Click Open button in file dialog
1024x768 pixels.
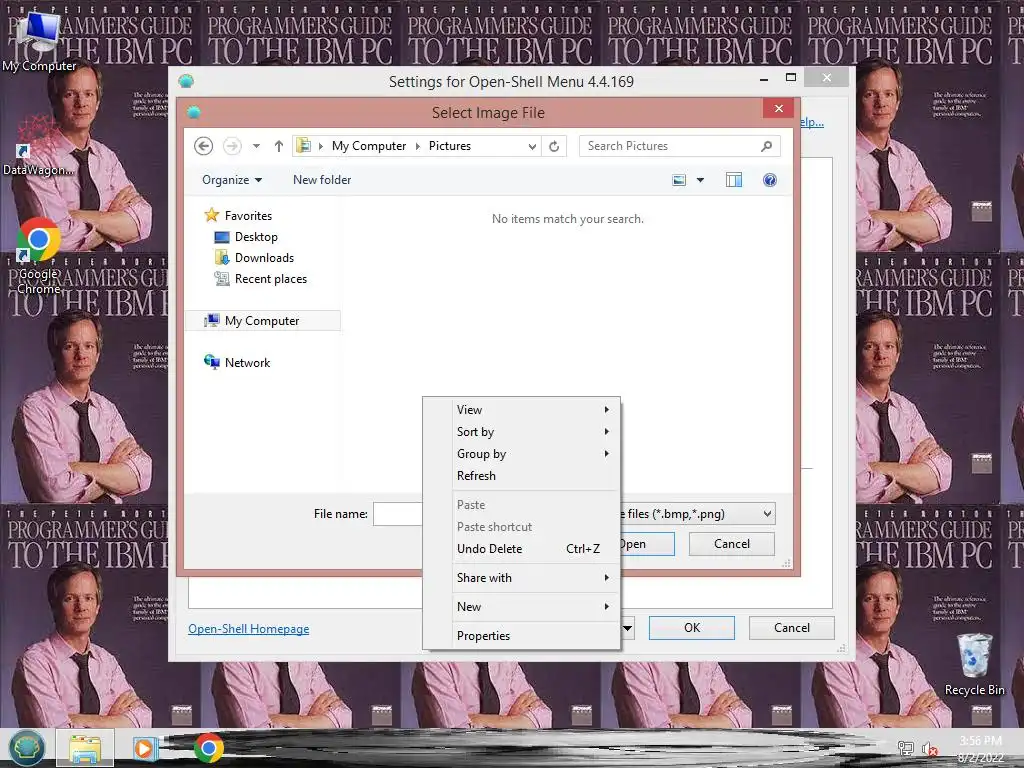coord(647,544)
